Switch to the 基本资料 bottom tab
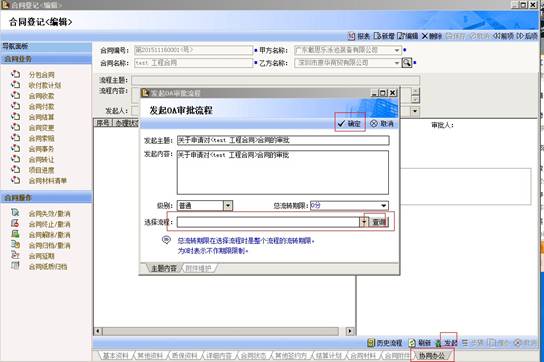544x362 pixels. point(116,356)
